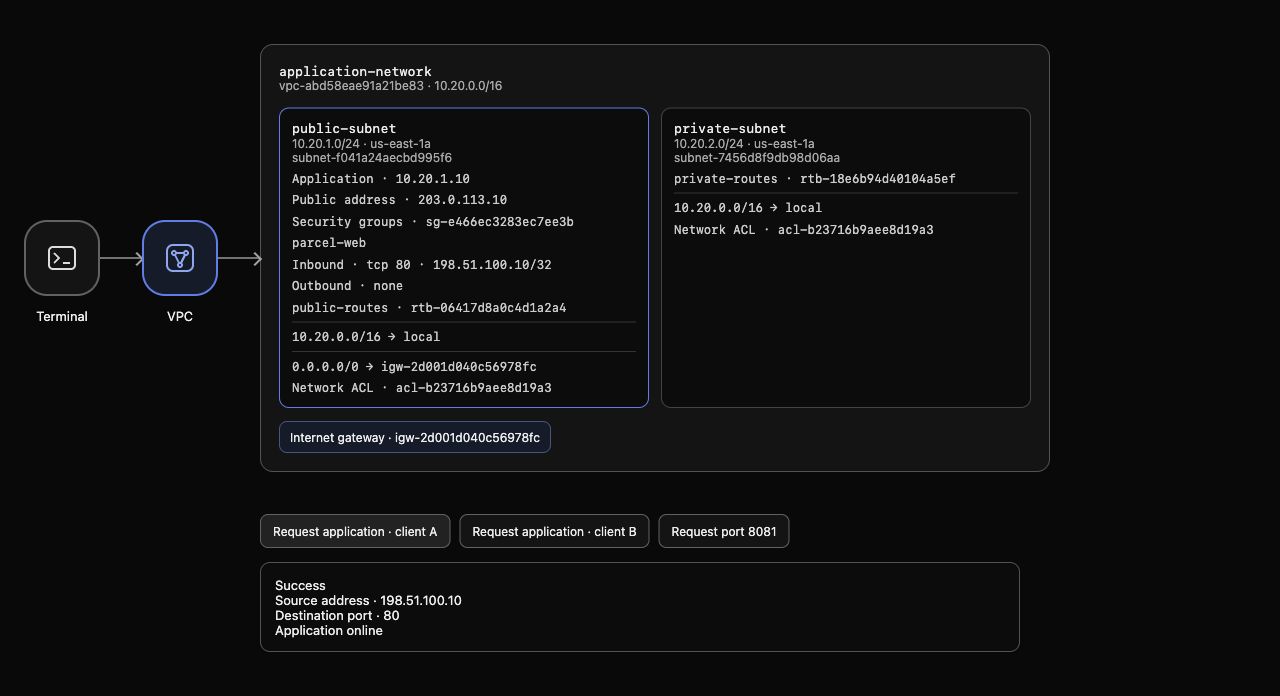Click the parcel-web security group name
Screen dimensions: 1280x696
[x=329, y=243]
